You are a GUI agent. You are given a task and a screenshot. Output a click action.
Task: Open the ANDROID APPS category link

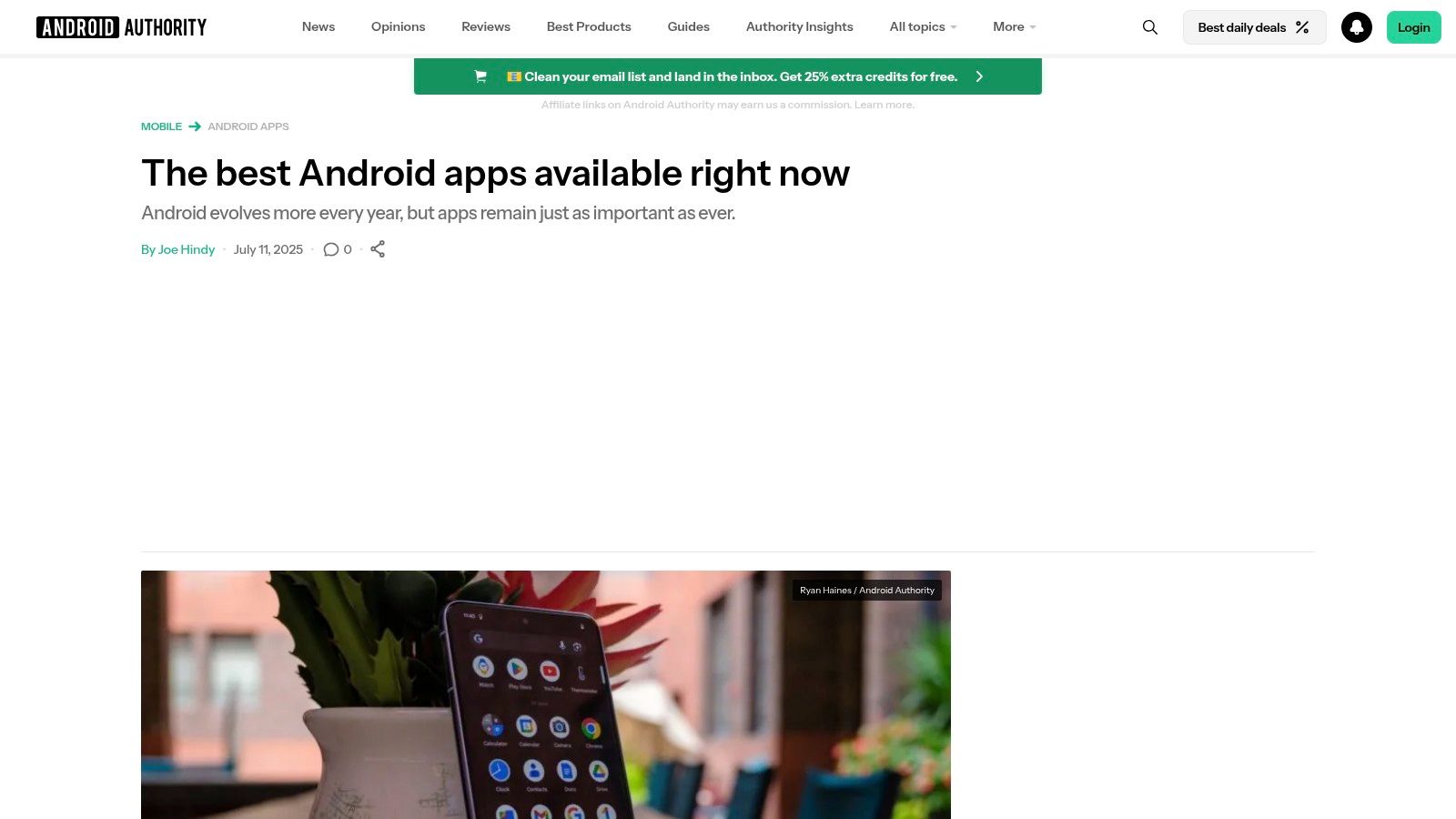point(248,126)
